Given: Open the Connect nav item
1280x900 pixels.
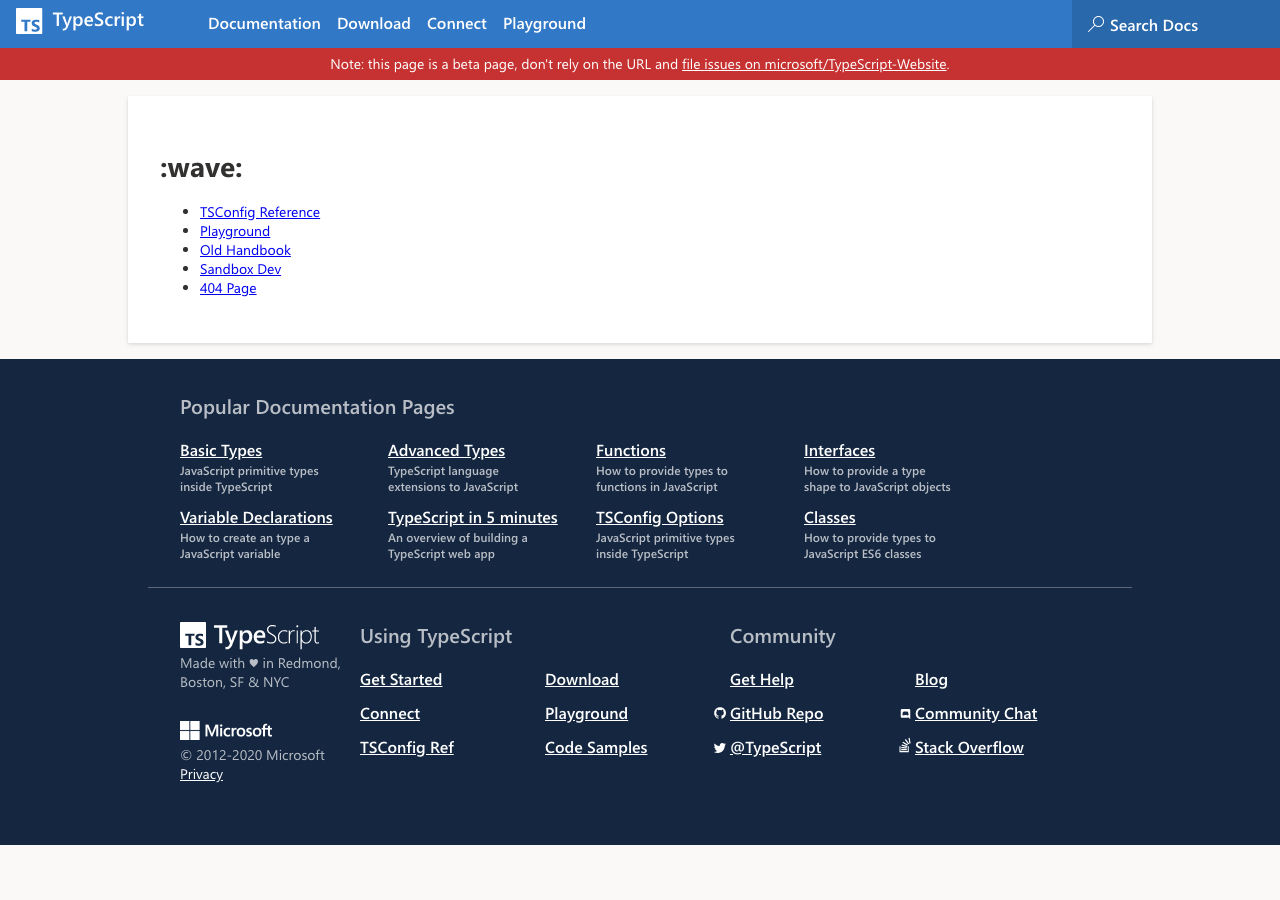Looking at the screenshot, I should [457, 23].
